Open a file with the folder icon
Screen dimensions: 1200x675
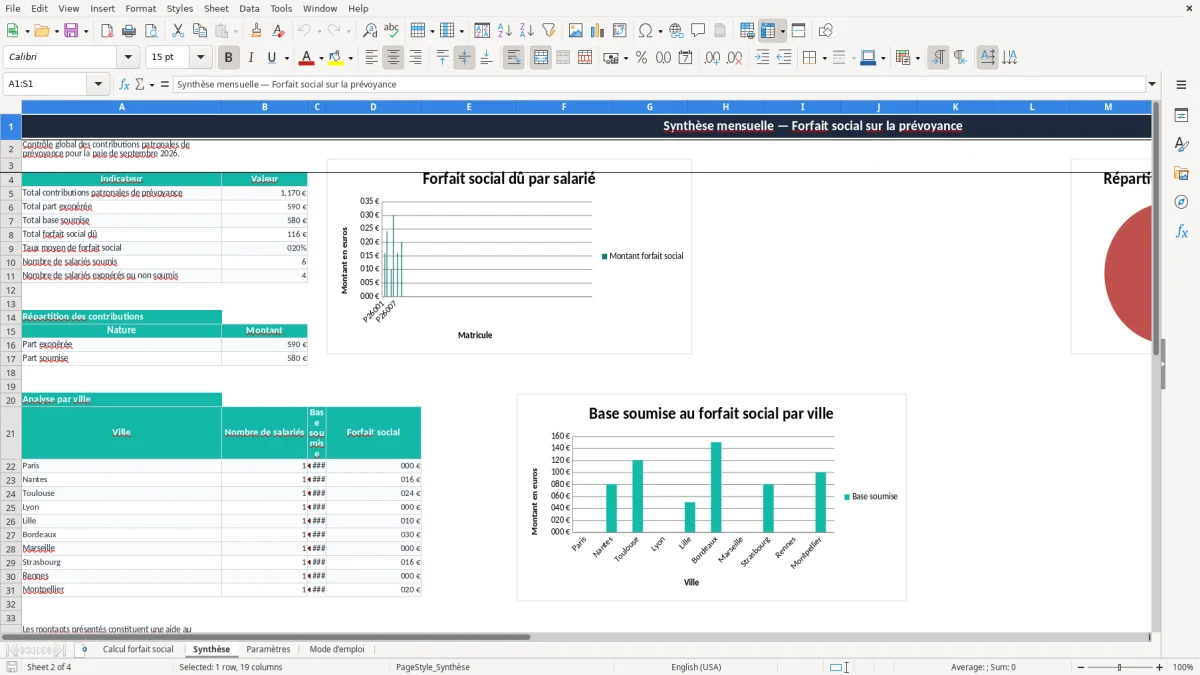tap(42, 31)
